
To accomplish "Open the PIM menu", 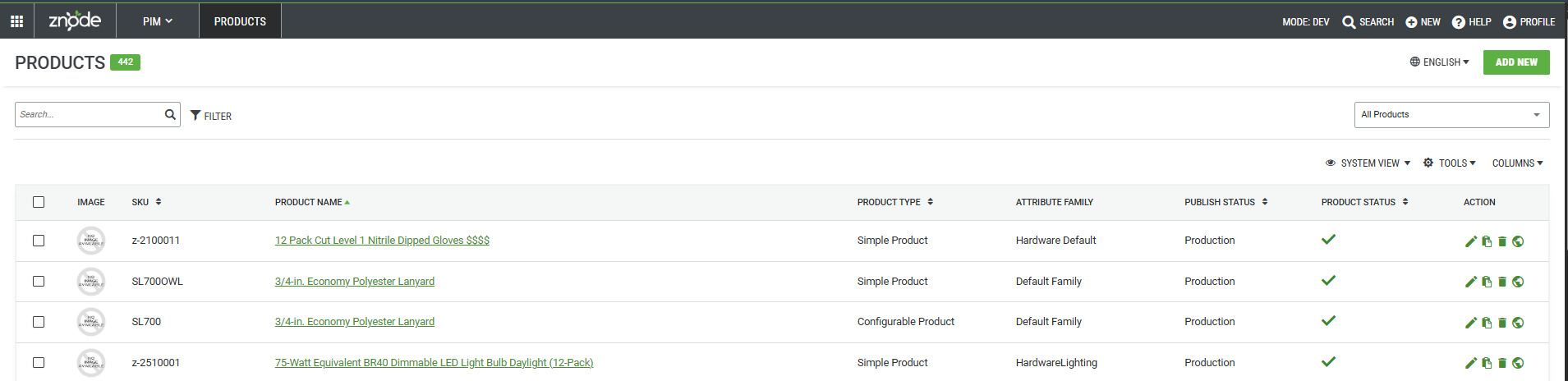I will click(157, 21).
